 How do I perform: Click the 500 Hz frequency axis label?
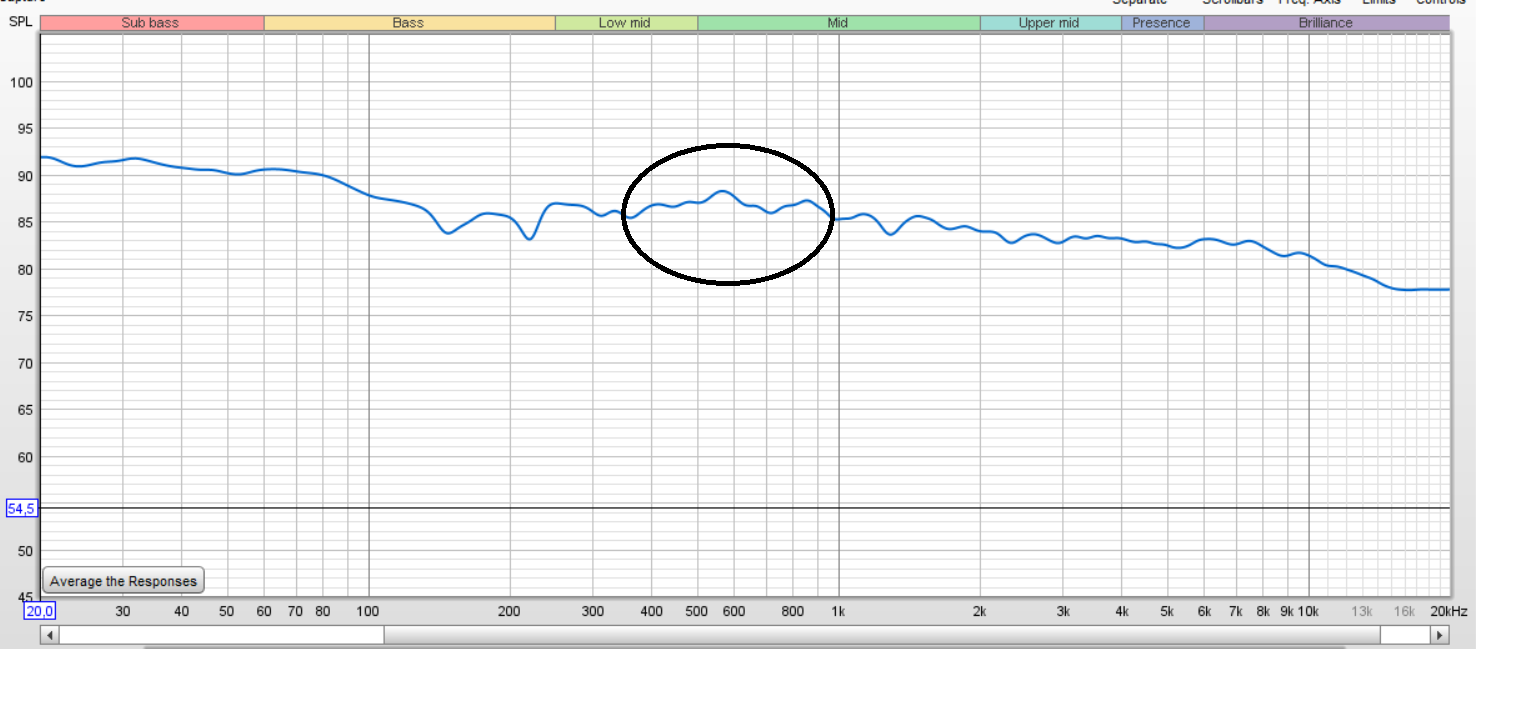click(697, 611)
